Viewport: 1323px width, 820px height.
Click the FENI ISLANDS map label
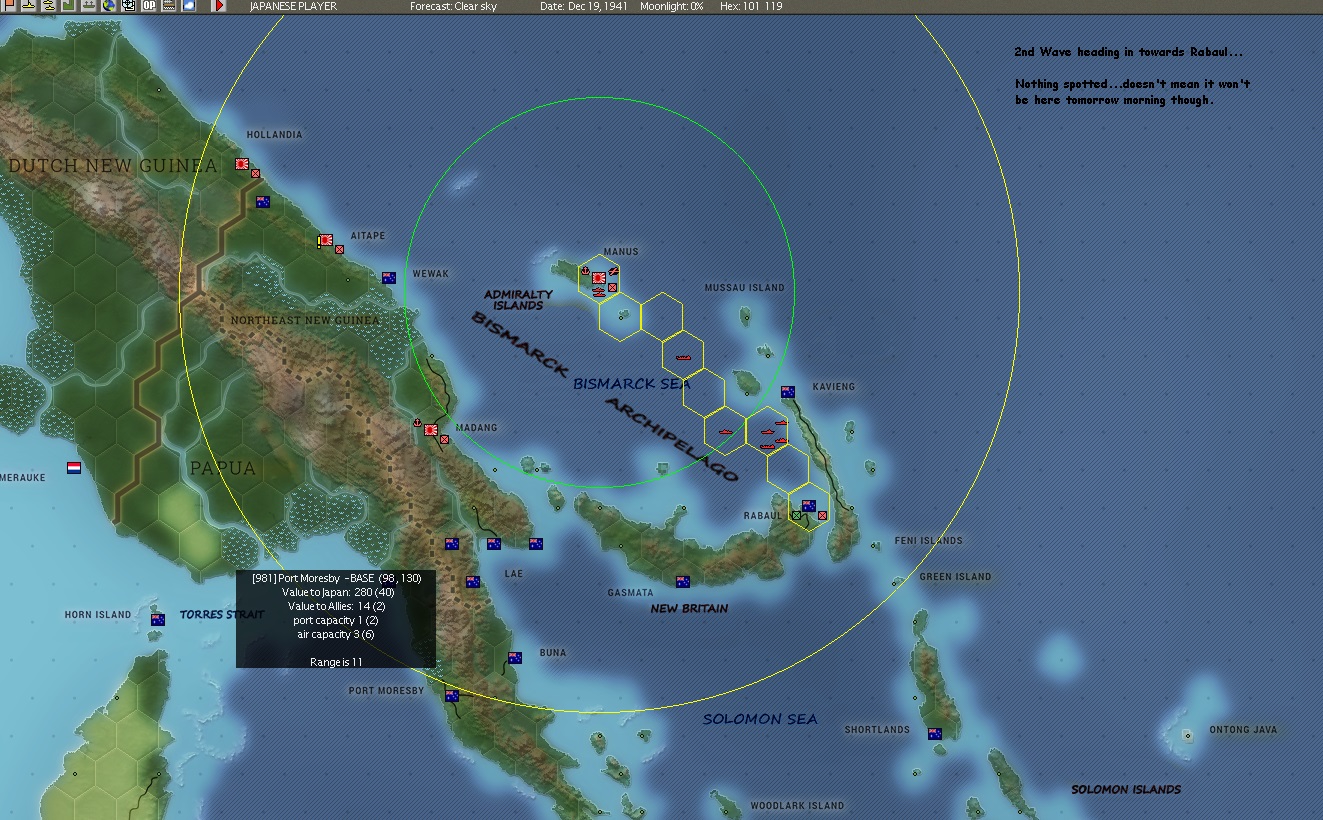[x=929, y=541]
